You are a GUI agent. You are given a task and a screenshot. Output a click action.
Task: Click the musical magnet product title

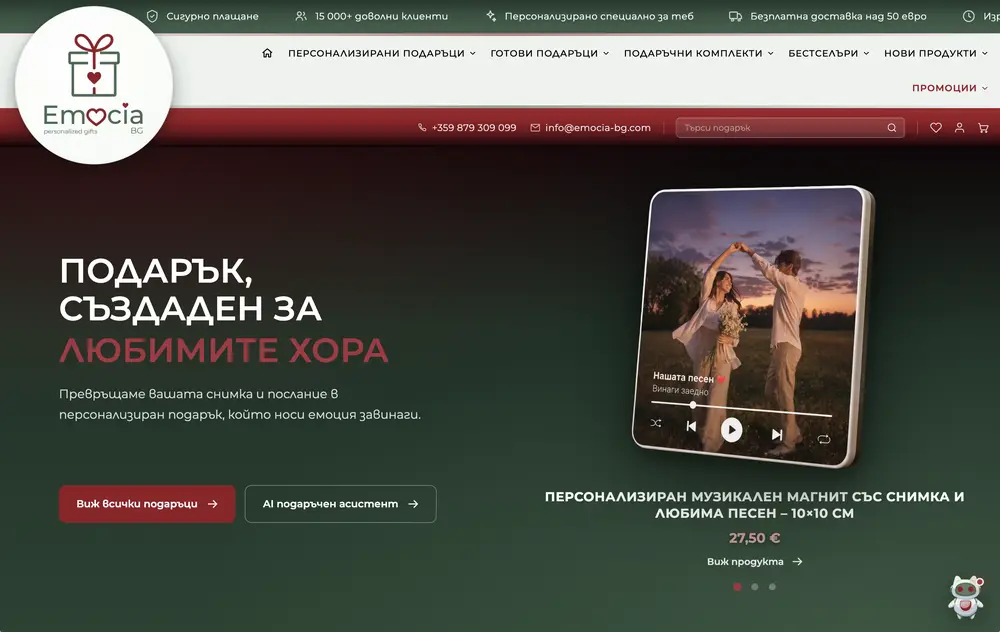coord(754,505)
